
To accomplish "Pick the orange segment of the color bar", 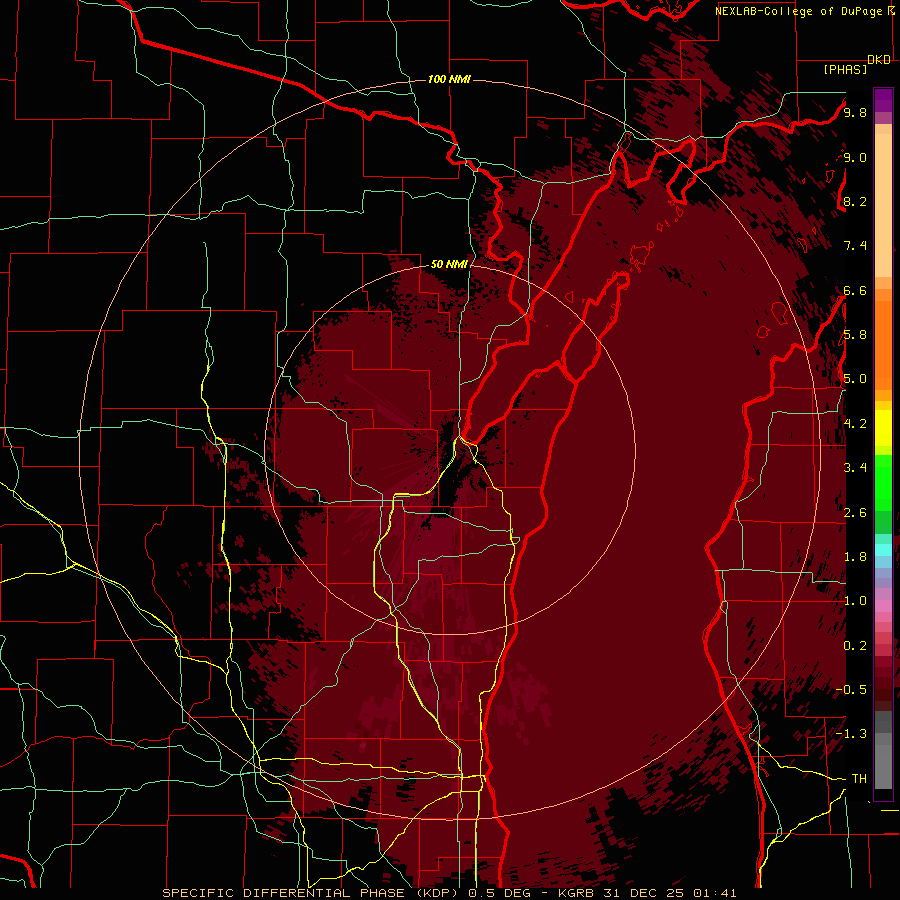I will pyautogui.click(x=883, y=344).
